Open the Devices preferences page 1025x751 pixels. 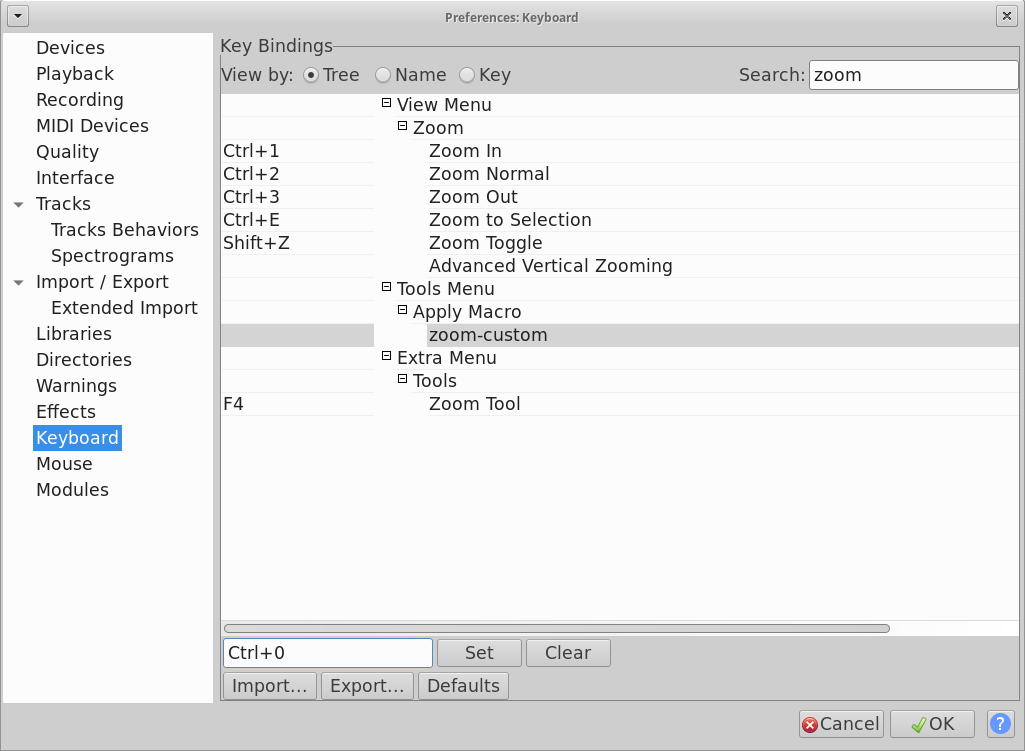(x=71, y=48)
